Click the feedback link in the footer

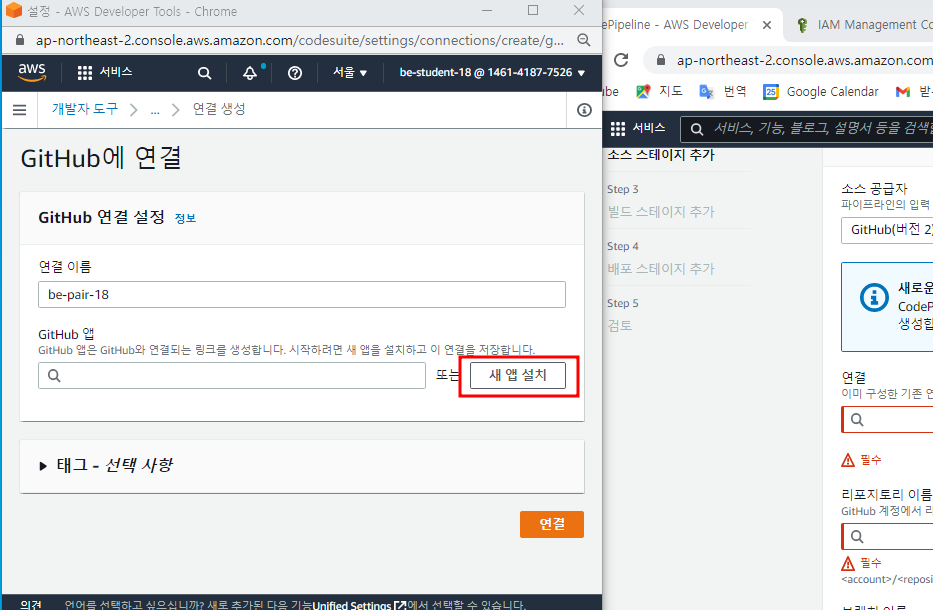(31, 605)
